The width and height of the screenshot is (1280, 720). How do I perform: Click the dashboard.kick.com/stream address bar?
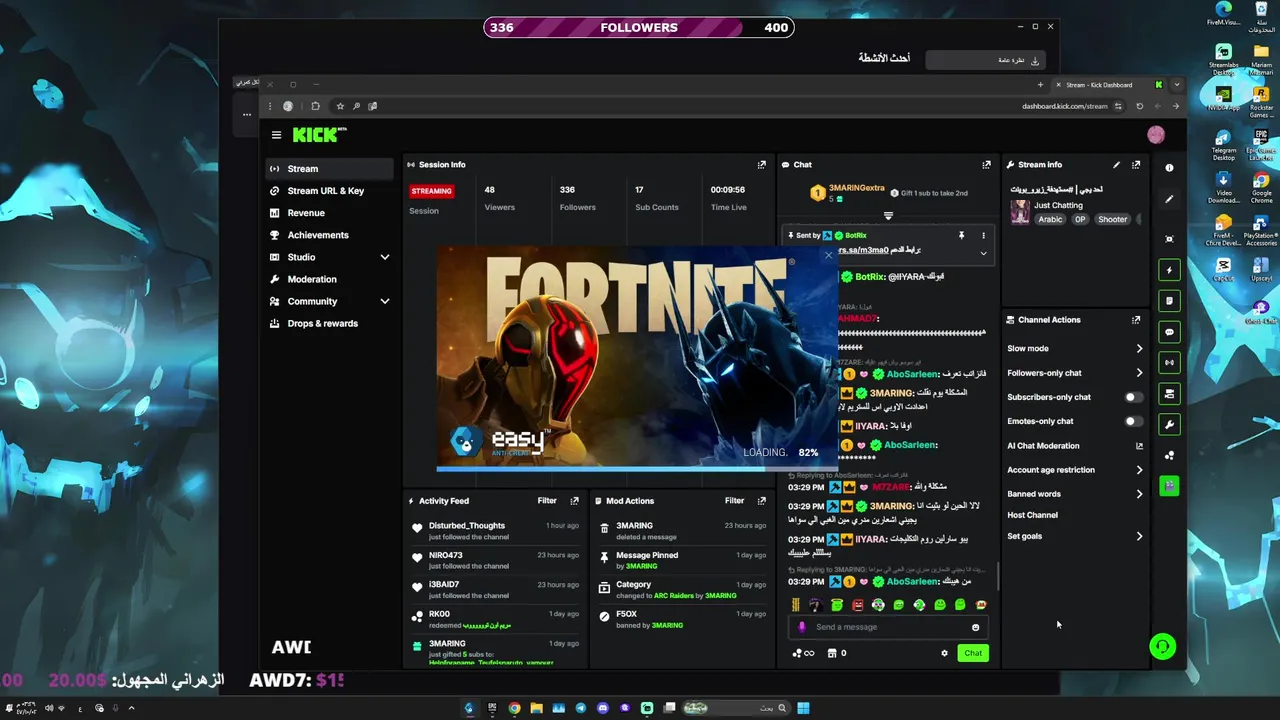1064,106
